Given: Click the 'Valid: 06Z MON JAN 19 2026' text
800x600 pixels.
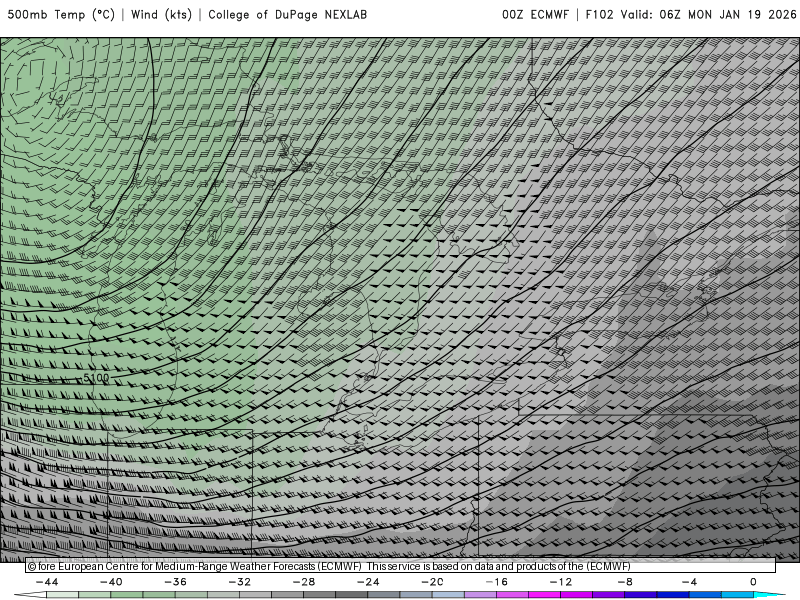Looking at the screenshot, I should click(709, 14).
